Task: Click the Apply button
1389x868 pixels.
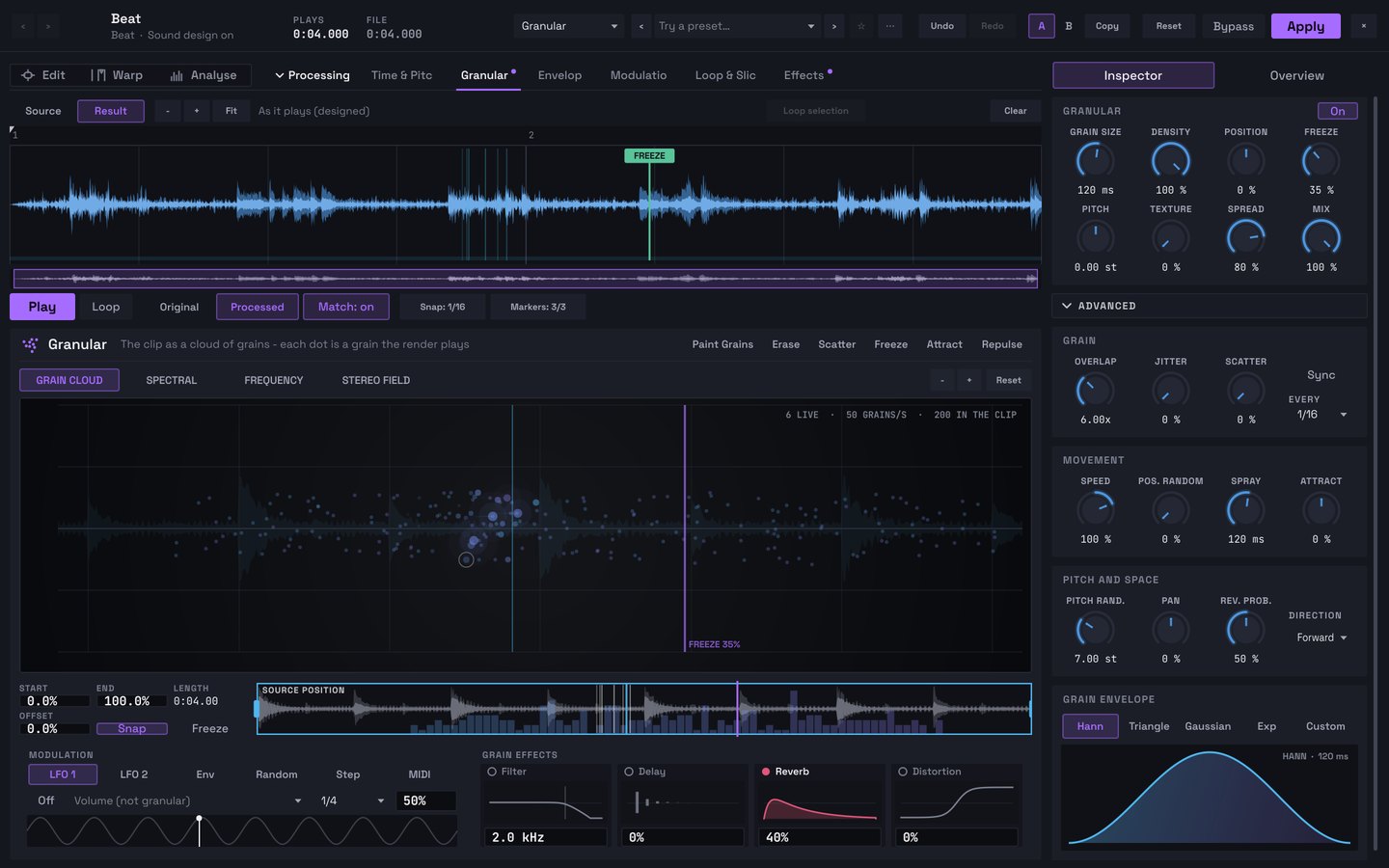Action: [1306, 26]
